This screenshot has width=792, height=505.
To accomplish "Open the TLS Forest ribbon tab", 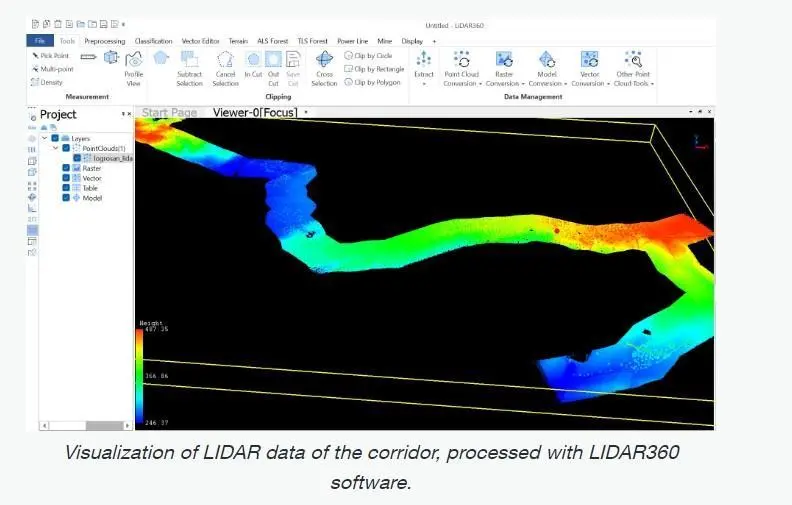I will pos(312,41).
